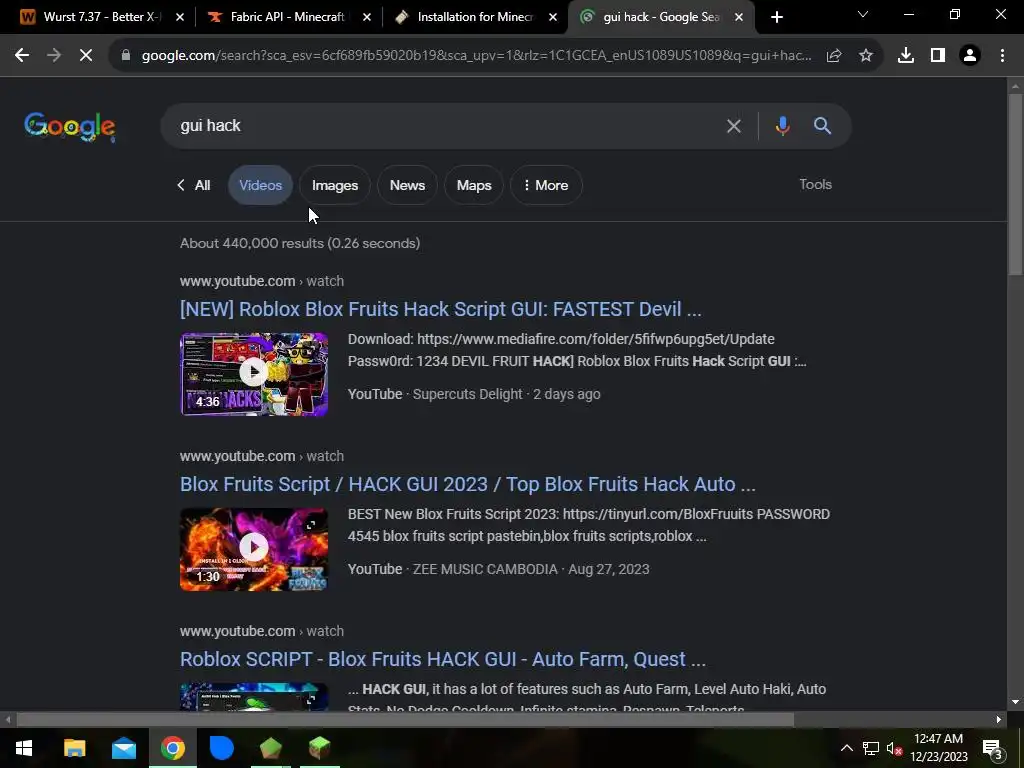
Task: Switch to All results filter
Action: [x=194, y=185]
